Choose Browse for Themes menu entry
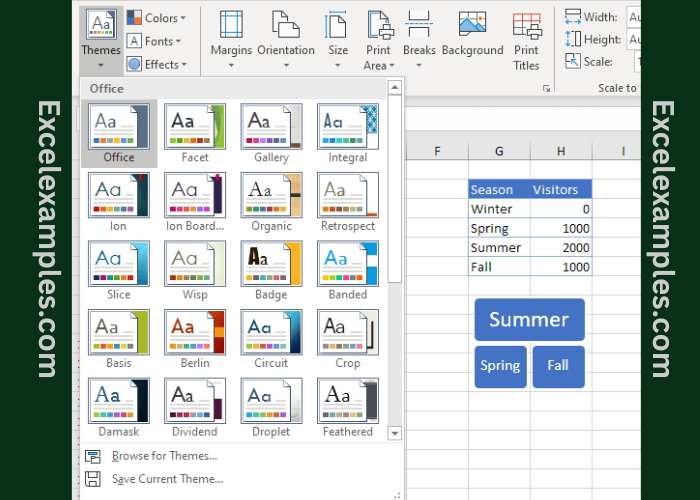Viewport: 700px width, 500px height. 164,456
